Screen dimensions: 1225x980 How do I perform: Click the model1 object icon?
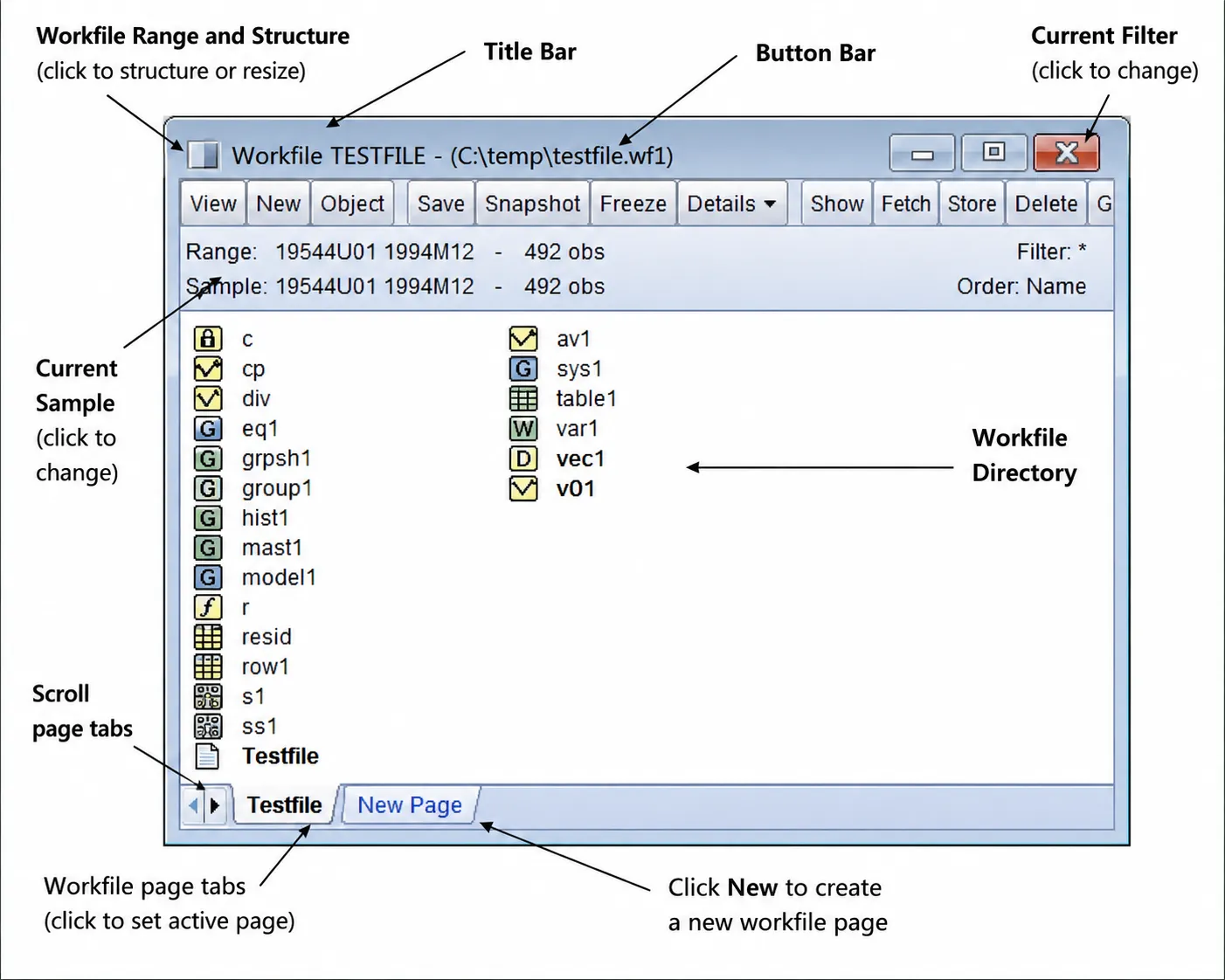click(208, 577)
